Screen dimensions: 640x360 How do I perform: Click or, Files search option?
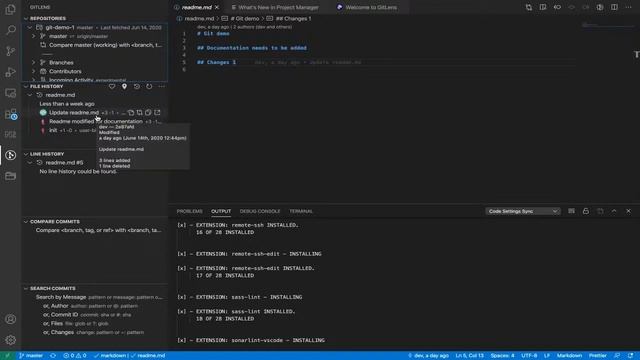[95, 324]
